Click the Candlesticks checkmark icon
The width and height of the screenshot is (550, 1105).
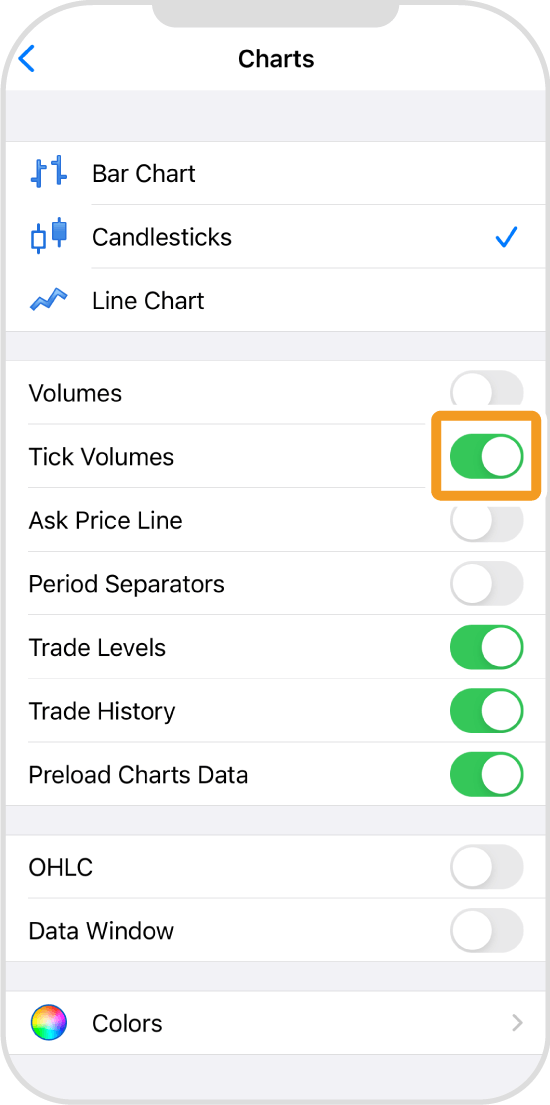point(506,237)
